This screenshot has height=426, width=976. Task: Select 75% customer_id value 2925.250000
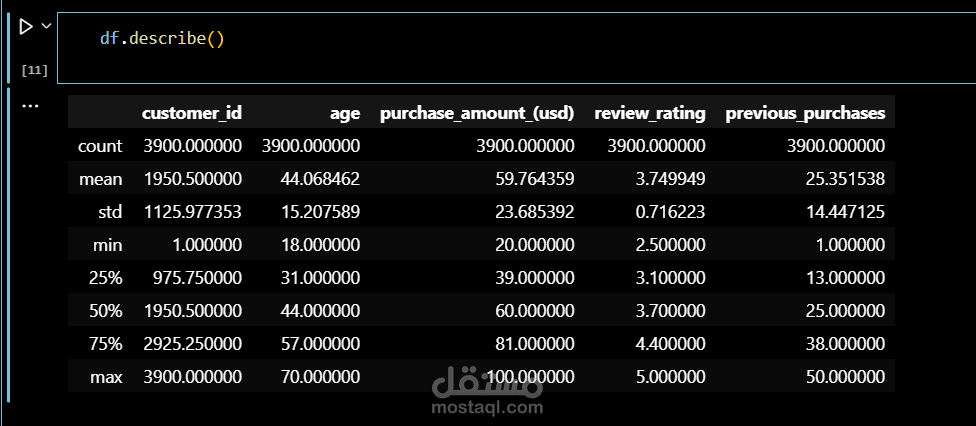tap(192, 344)
